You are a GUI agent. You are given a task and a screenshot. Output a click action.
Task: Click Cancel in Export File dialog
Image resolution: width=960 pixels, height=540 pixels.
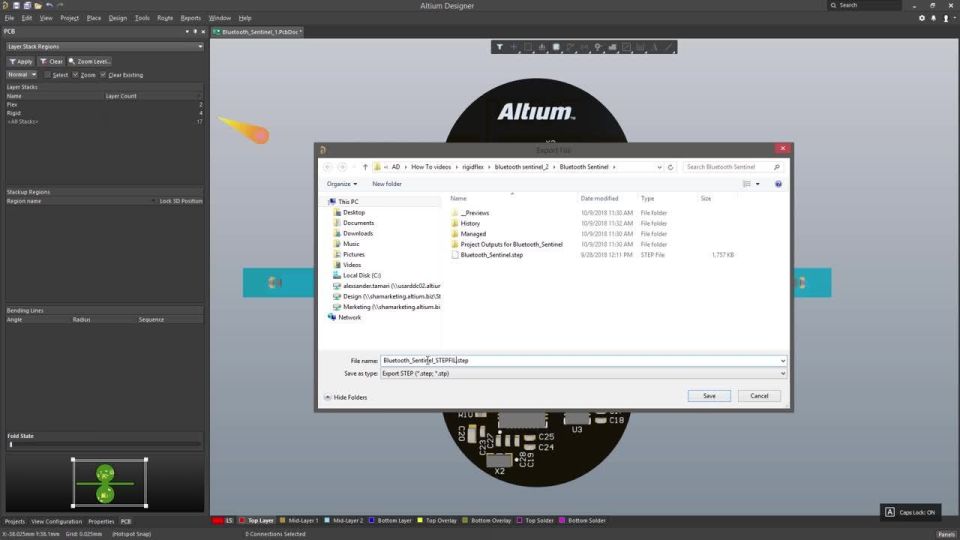tap(759, 396)
